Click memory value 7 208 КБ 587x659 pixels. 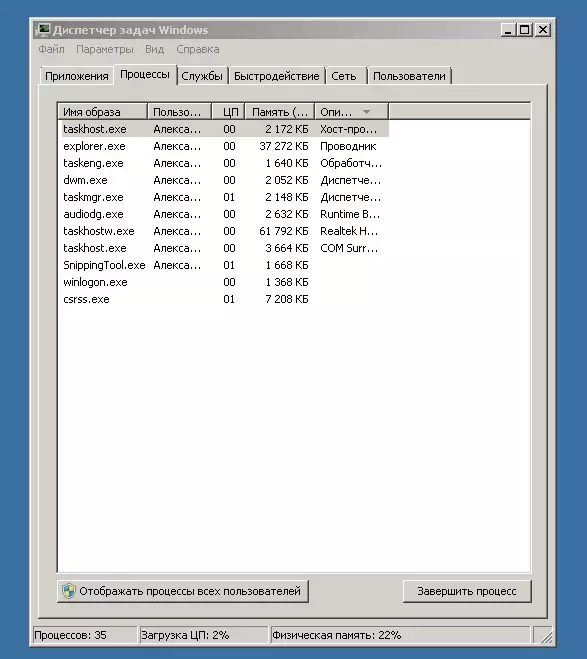(287, 299)
